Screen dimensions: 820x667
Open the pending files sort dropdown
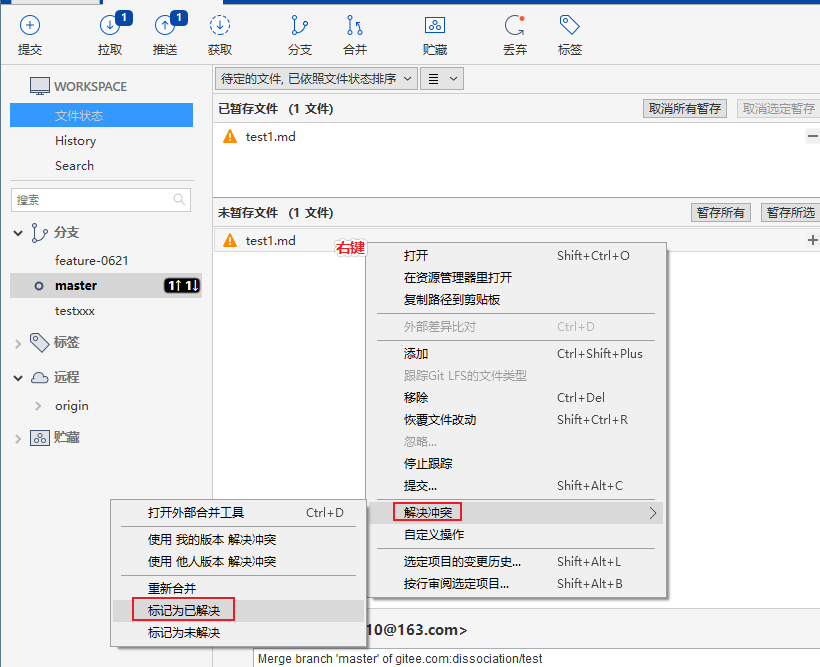point(316,79)
